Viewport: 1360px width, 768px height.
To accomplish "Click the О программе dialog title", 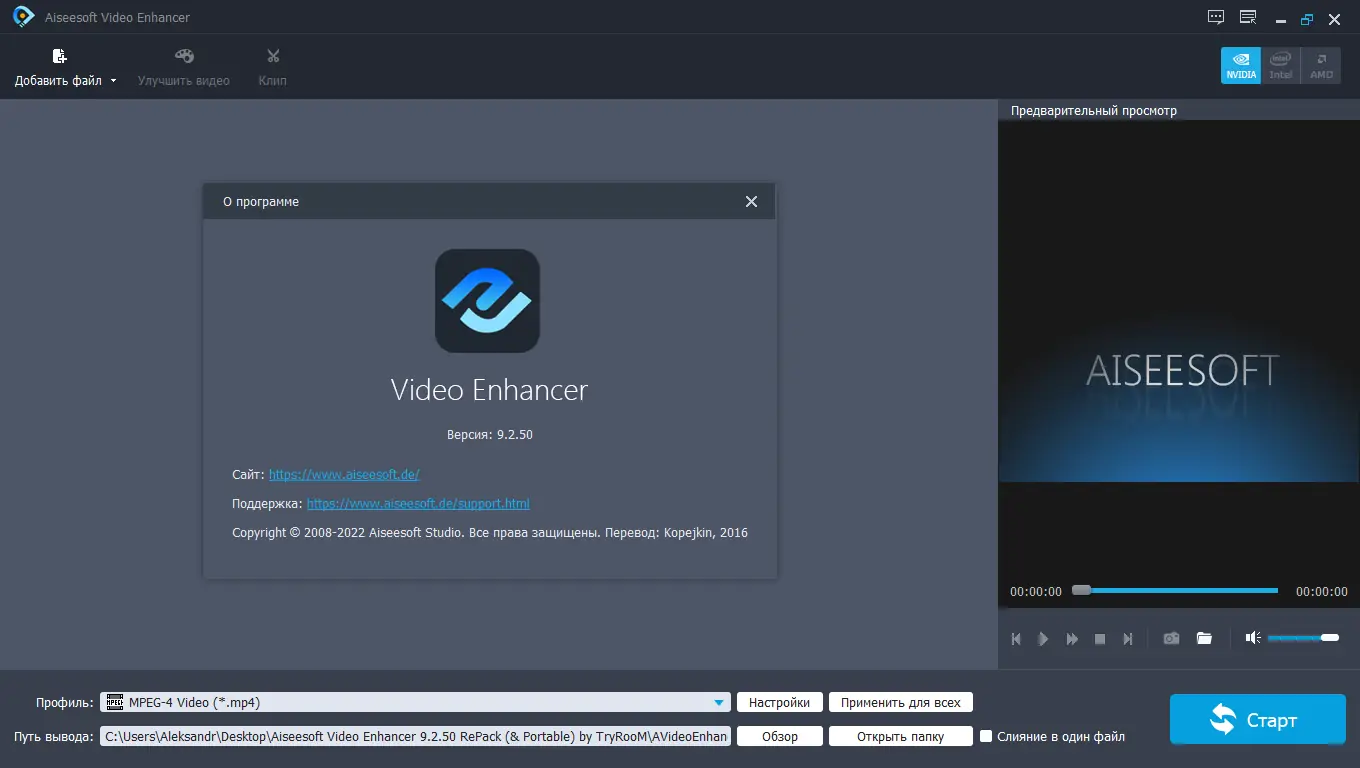I will [x=261, y=201].
